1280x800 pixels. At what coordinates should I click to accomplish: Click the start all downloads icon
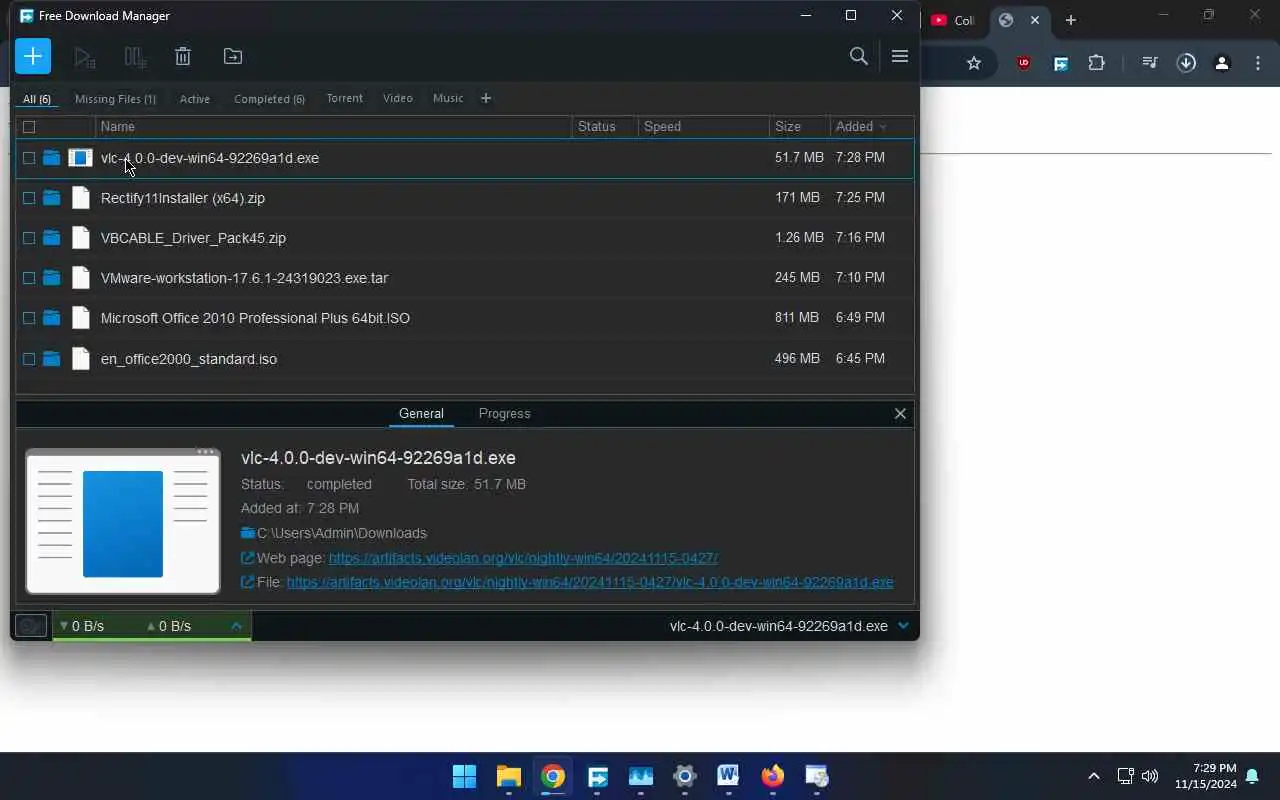[85, 57]
